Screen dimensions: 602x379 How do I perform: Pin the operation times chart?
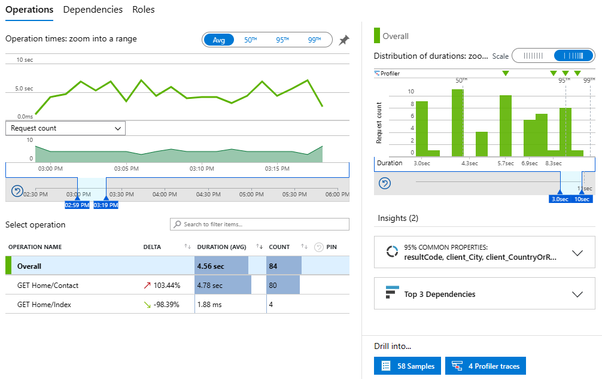coord(344,40)
